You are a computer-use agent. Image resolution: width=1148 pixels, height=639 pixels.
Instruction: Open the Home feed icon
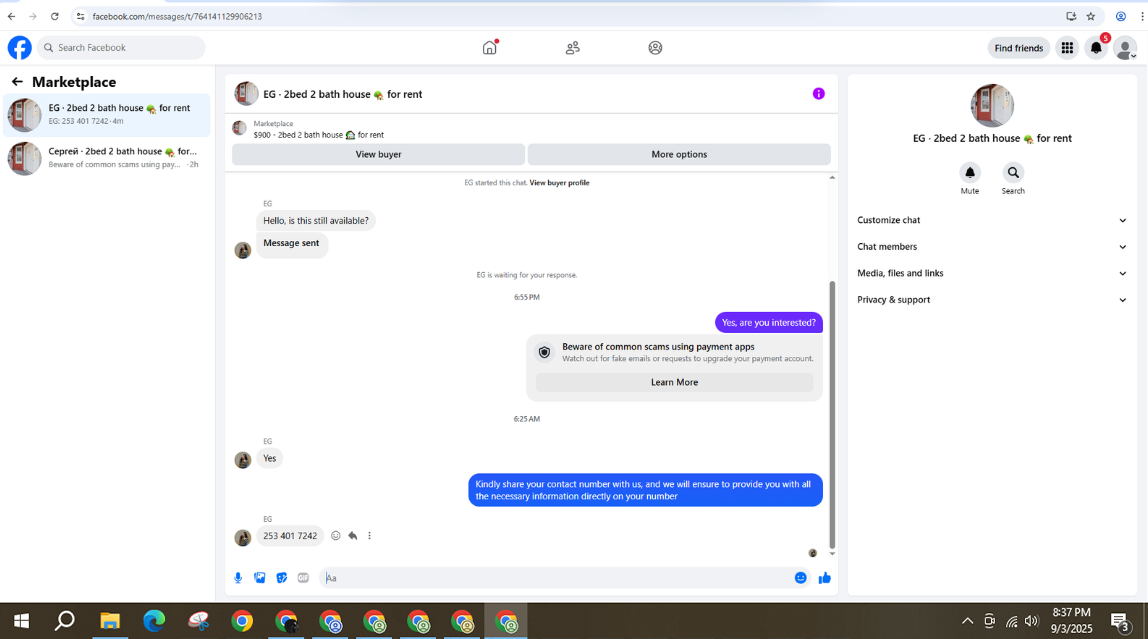coord(490,48)
